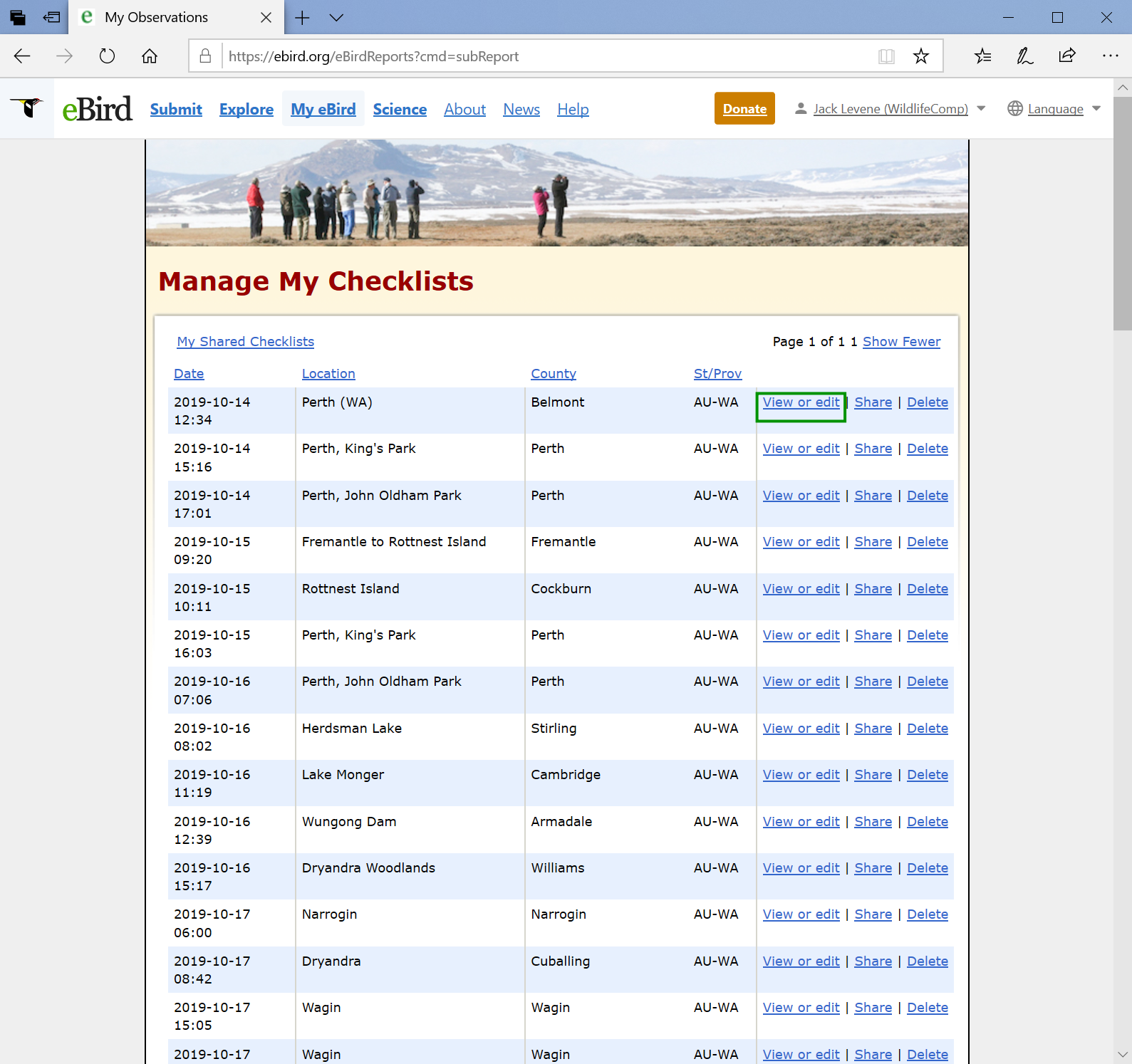Click the user profile icon
Image resolution: width=1132 pixels, height=1064 pixels.
click(x=801, y=108)
